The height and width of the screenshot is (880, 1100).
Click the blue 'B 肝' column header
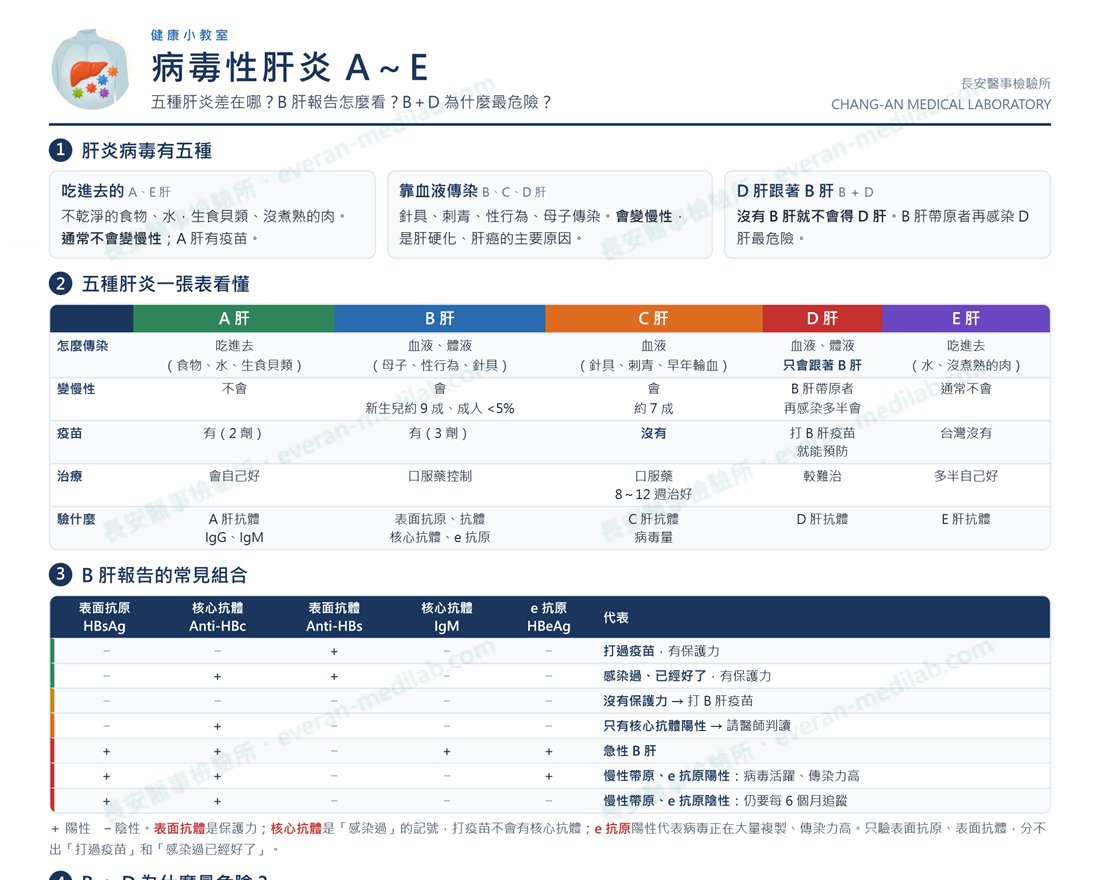[x=440, y=319]
